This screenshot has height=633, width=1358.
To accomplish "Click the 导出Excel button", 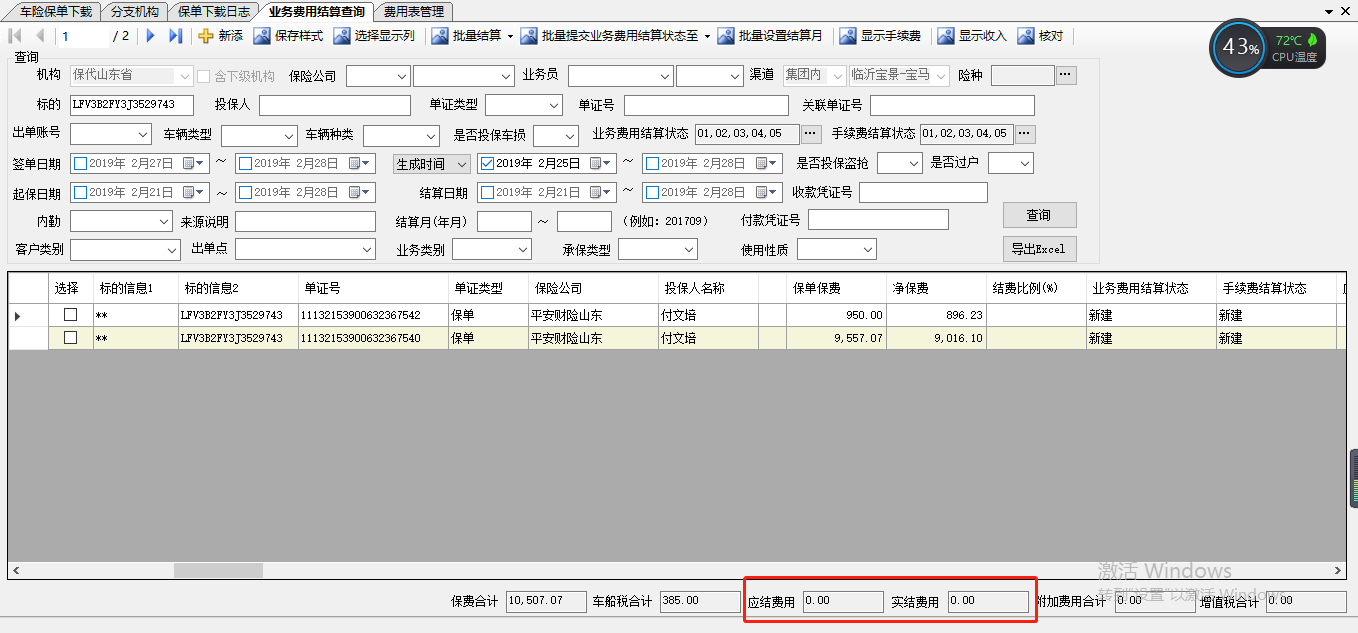I will tap(1039, 249).
